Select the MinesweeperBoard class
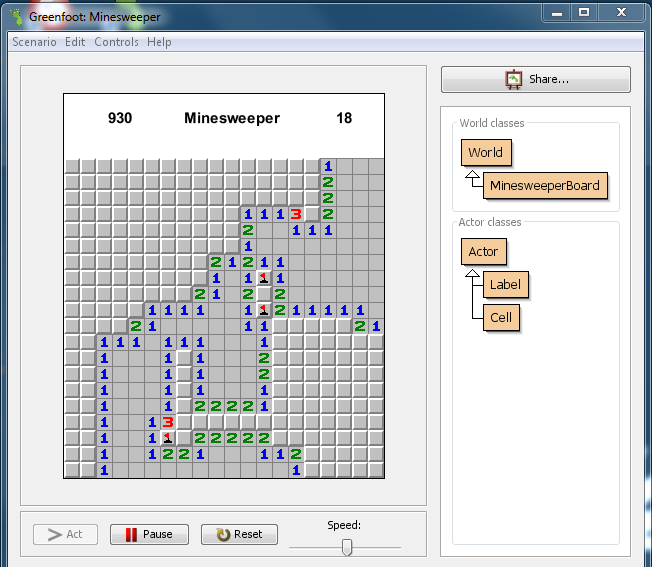This screenshot has width=652, height=567. point(545,185)
